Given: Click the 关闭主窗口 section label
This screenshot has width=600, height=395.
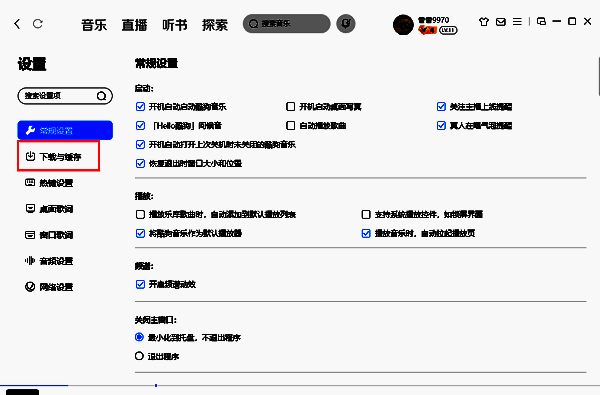Looking at the screenshot, I should coord(155,320).
